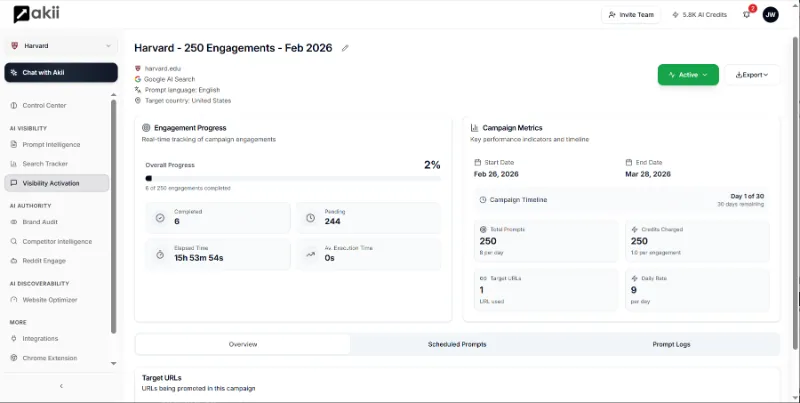Go to Prompt Intelligence in sidebar
The height and width of the screenshot is (403, 800).
(x=51, y=145)
